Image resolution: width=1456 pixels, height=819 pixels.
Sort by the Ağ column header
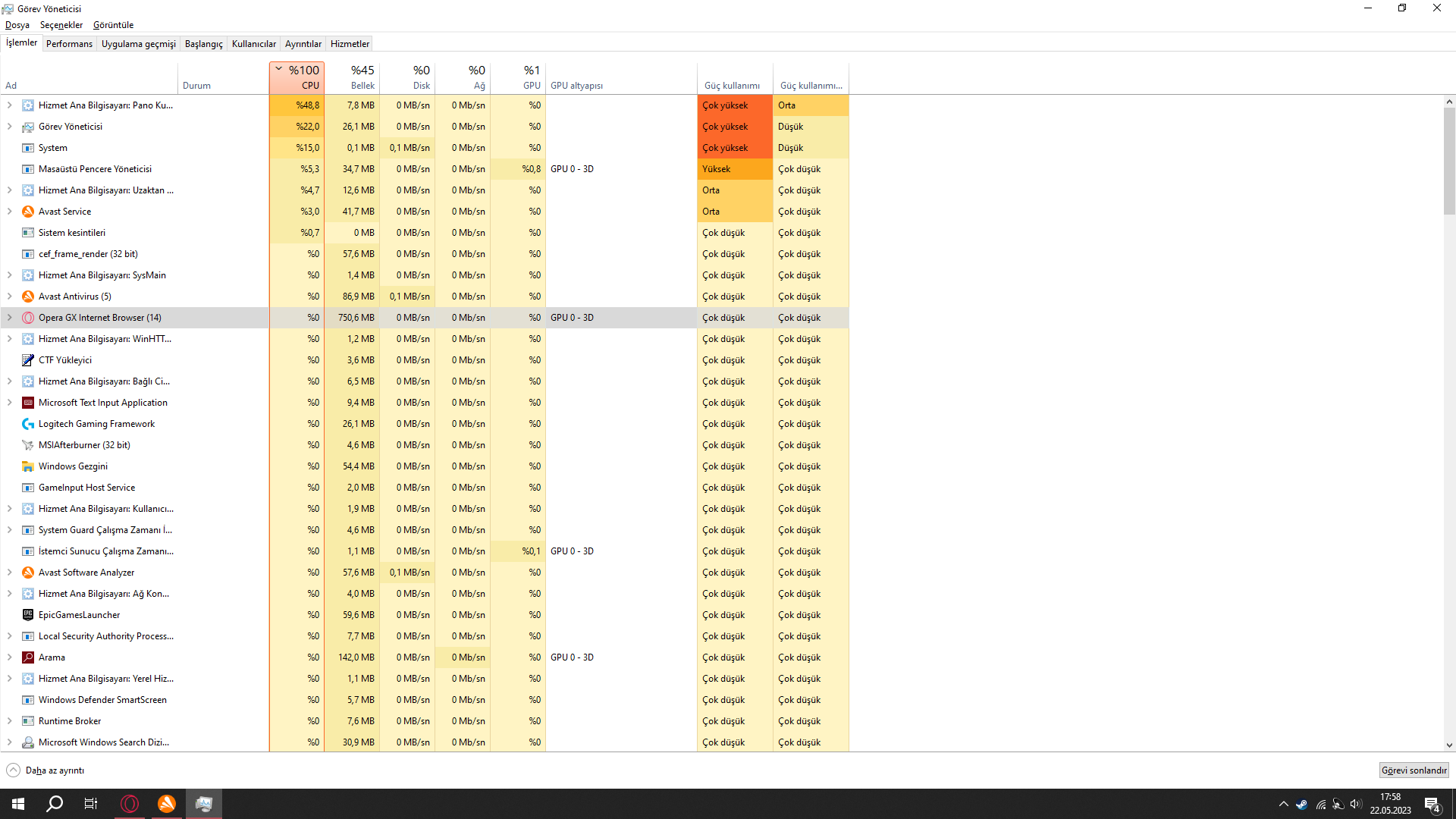(463, 78)
